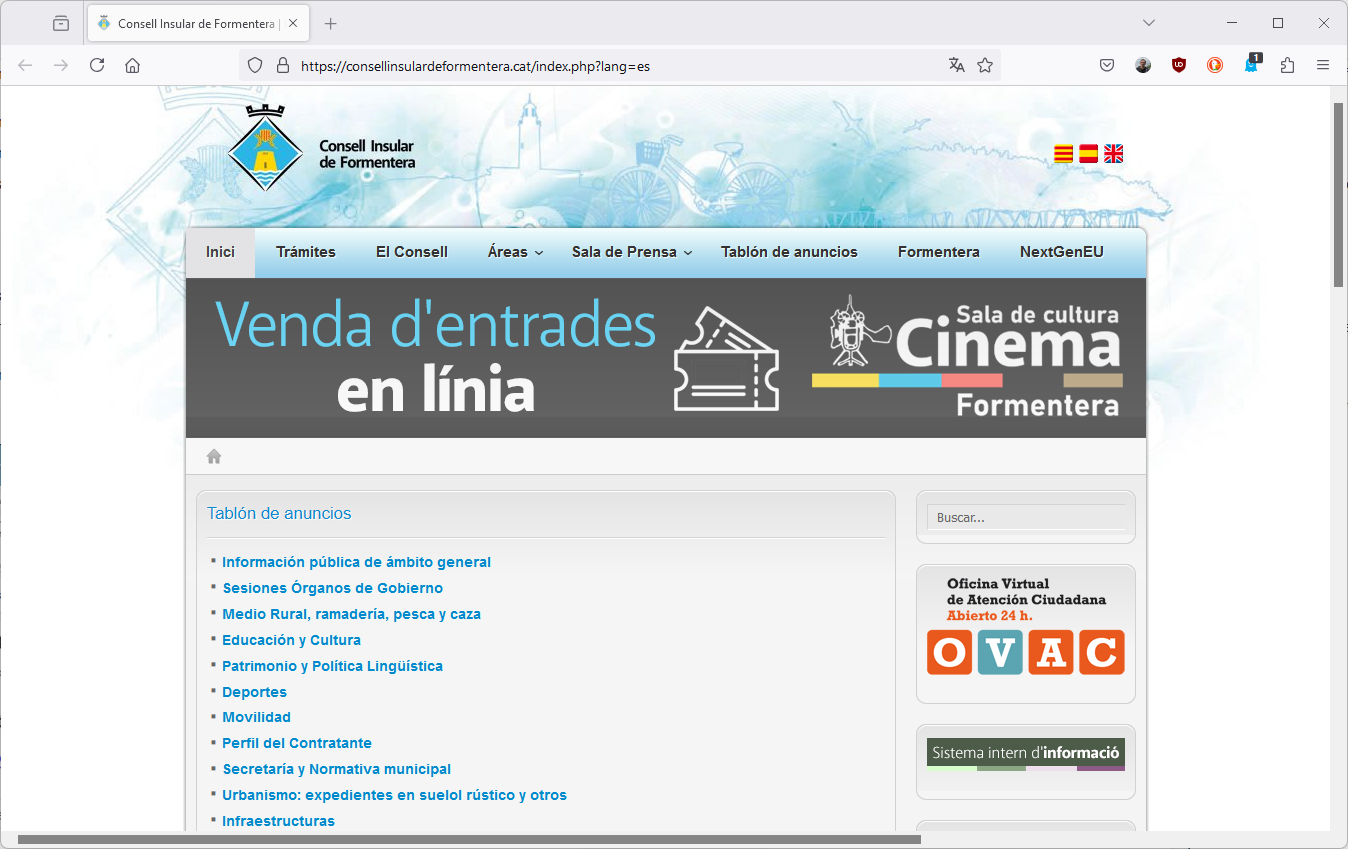Screen dimensions: 1348x849
Task: Translate this page via address bar icon
Action: point(957,65)
